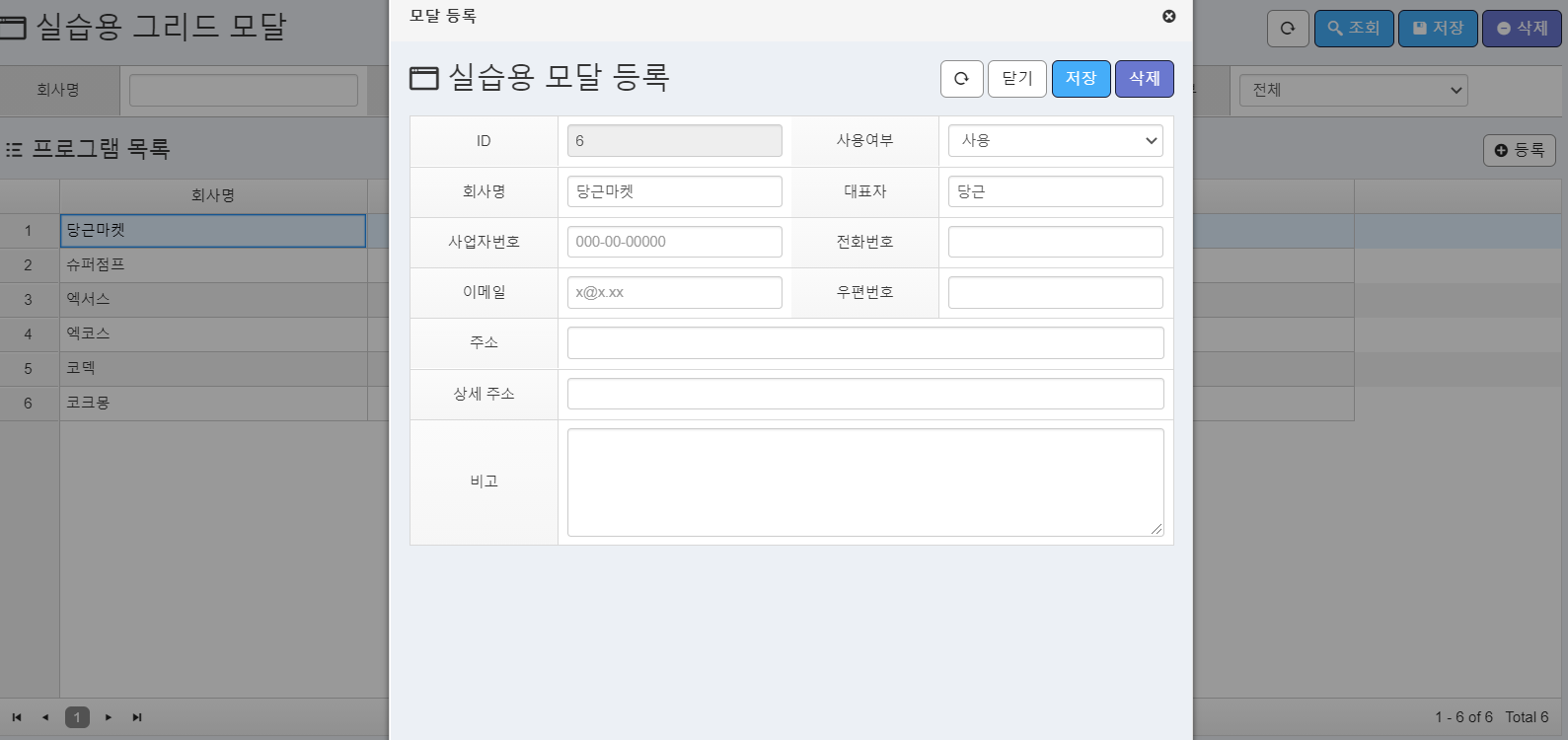This screenshot has height=740, width=1568.
Task: Click the 삭제 button in the modal
Action: (x=1144, y=79)
